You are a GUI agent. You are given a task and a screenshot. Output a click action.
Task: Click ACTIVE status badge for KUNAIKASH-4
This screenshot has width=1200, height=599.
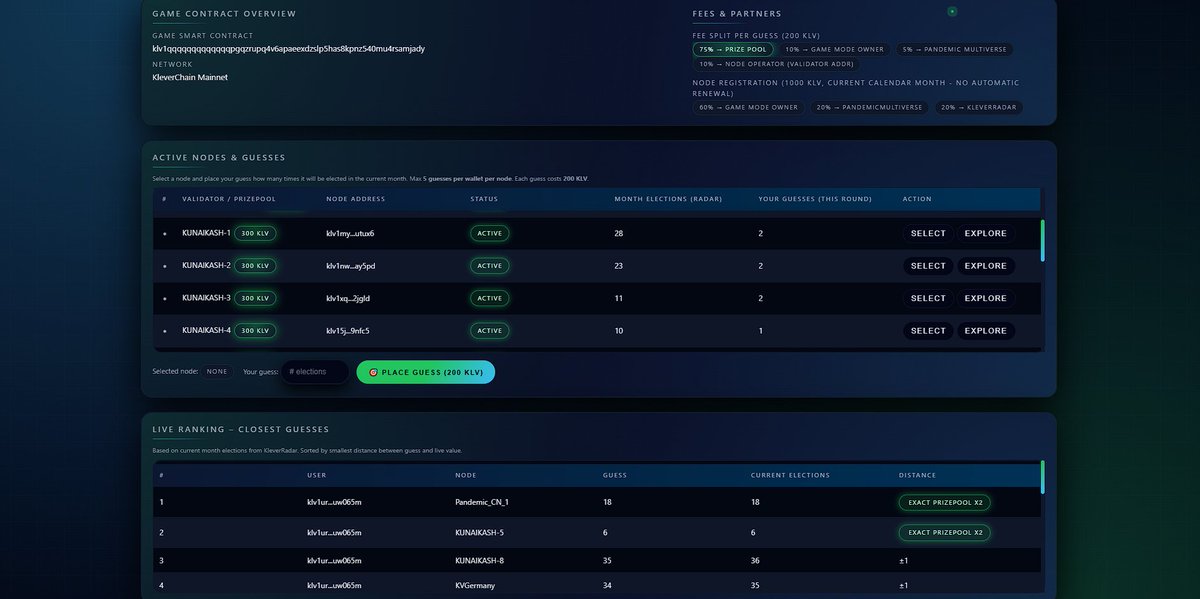(x=490, y=330)
